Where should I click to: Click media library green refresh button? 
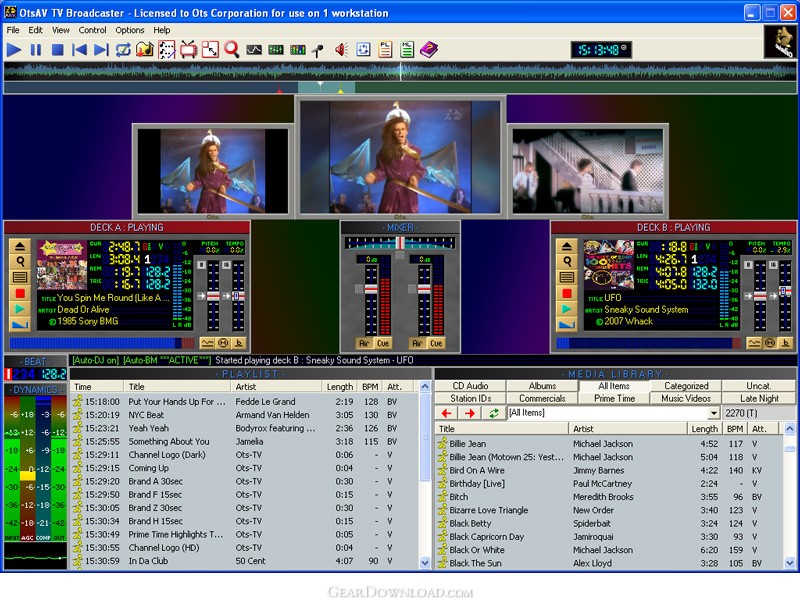point(493,413)
